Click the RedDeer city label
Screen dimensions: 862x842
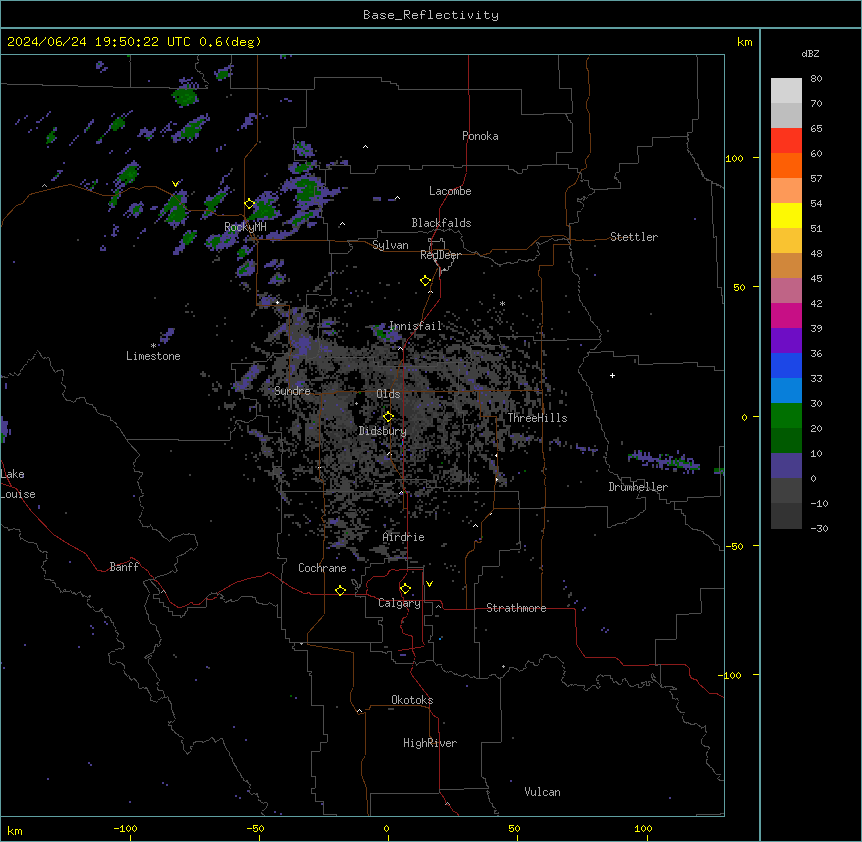(x=440, y=255)
